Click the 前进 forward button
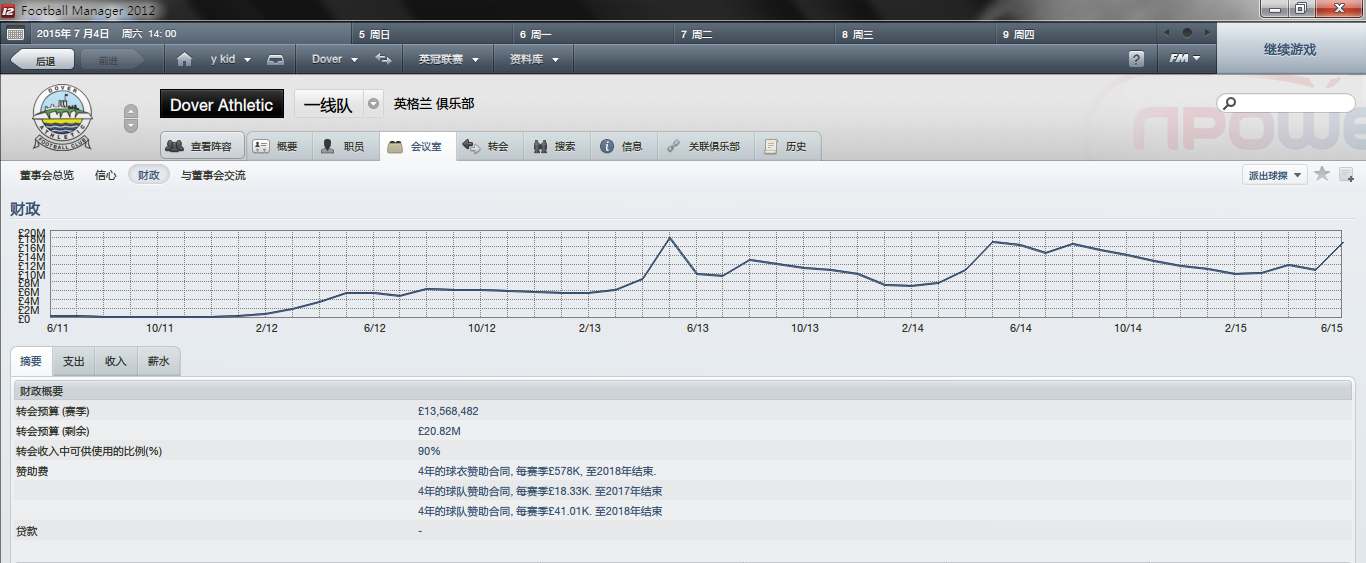 click(x=110, y=60)
